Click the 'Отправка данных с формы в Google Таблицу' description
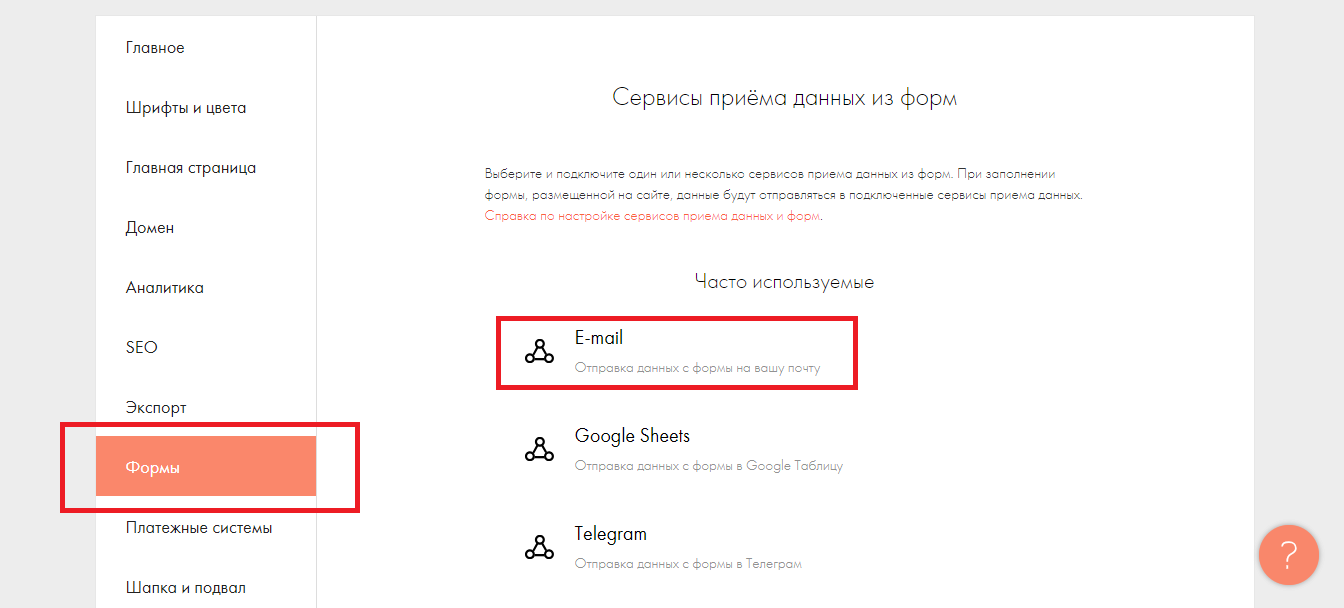This screenshot has height=608, width=1344. [708, 466]
